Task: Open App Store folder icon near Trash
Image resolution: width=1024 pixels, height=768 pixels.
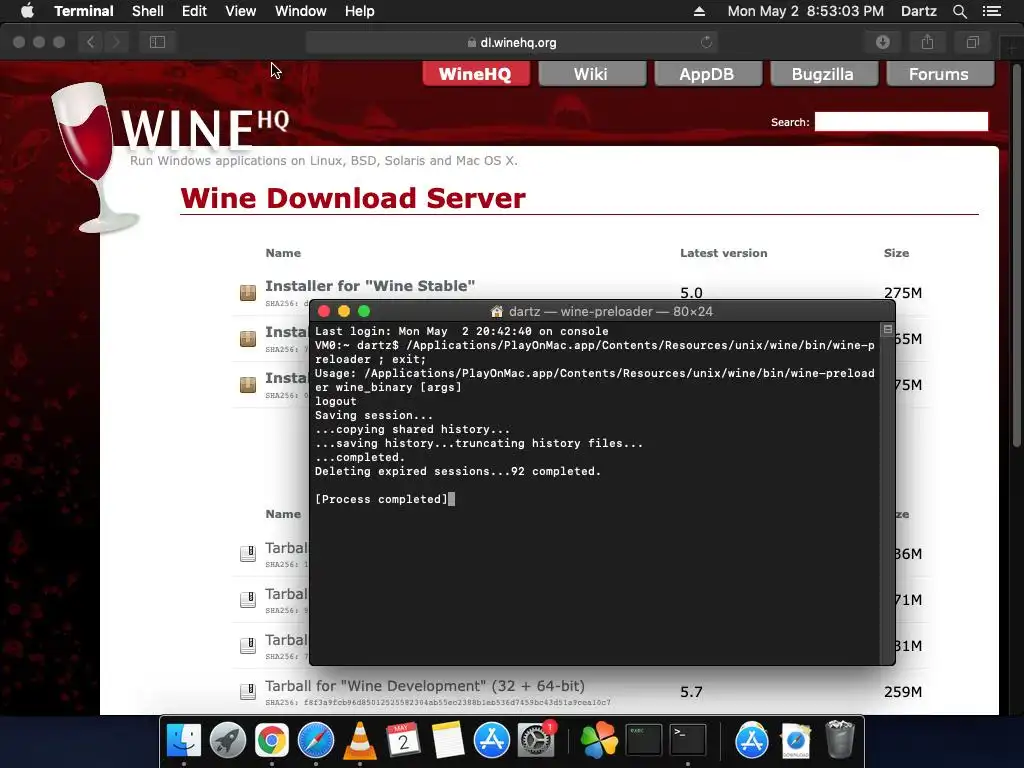Action: [x=752, y=741]
